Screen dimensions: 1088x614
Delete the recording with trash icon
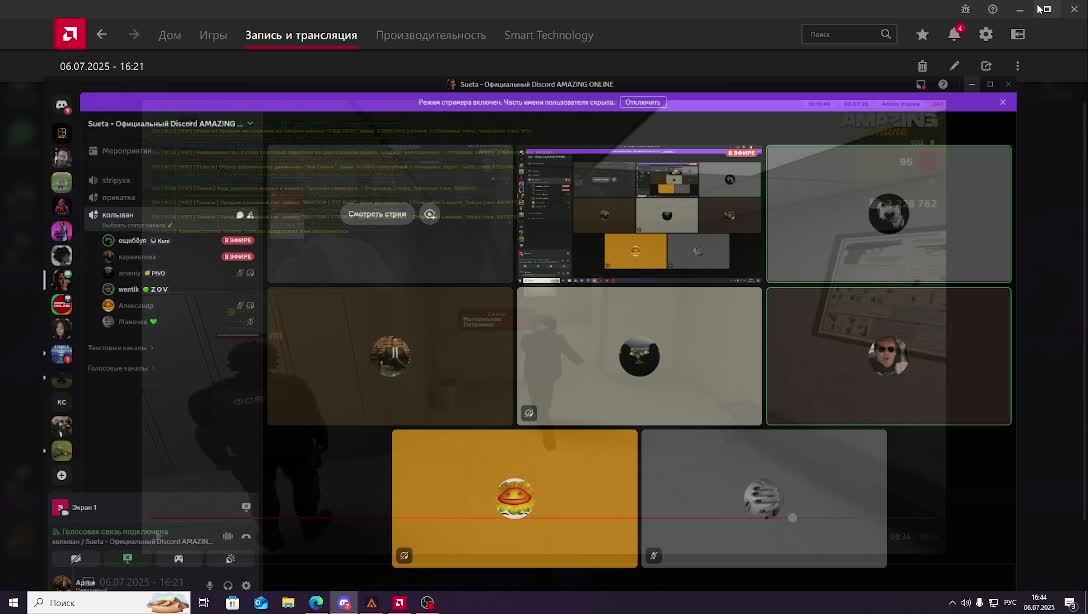(922, 66)
